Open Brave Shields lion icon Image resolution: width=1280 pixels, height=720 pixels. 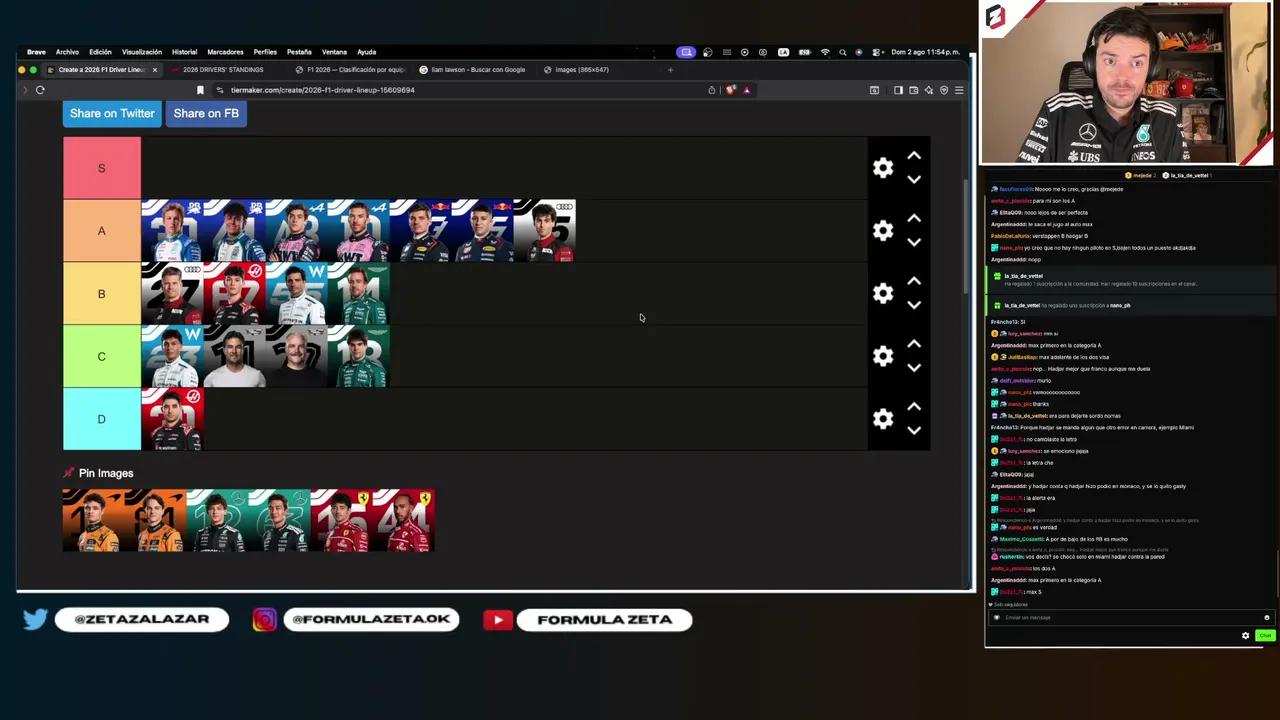pyautogui.click(x=731, y=90)
